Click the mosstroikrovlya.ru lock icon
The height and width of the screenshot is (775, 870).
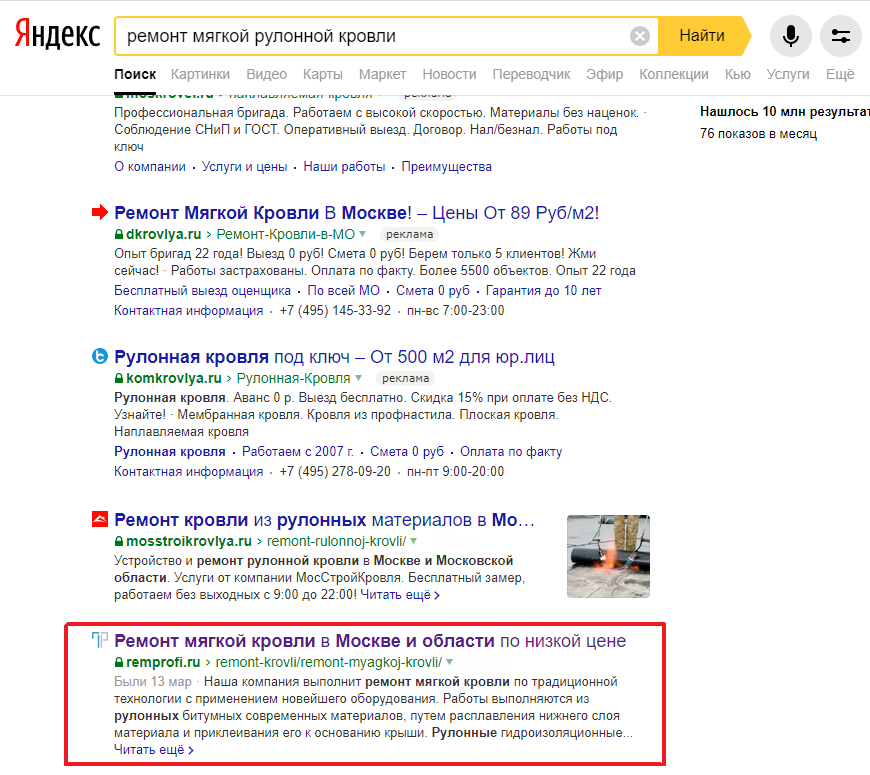(119, 541)
